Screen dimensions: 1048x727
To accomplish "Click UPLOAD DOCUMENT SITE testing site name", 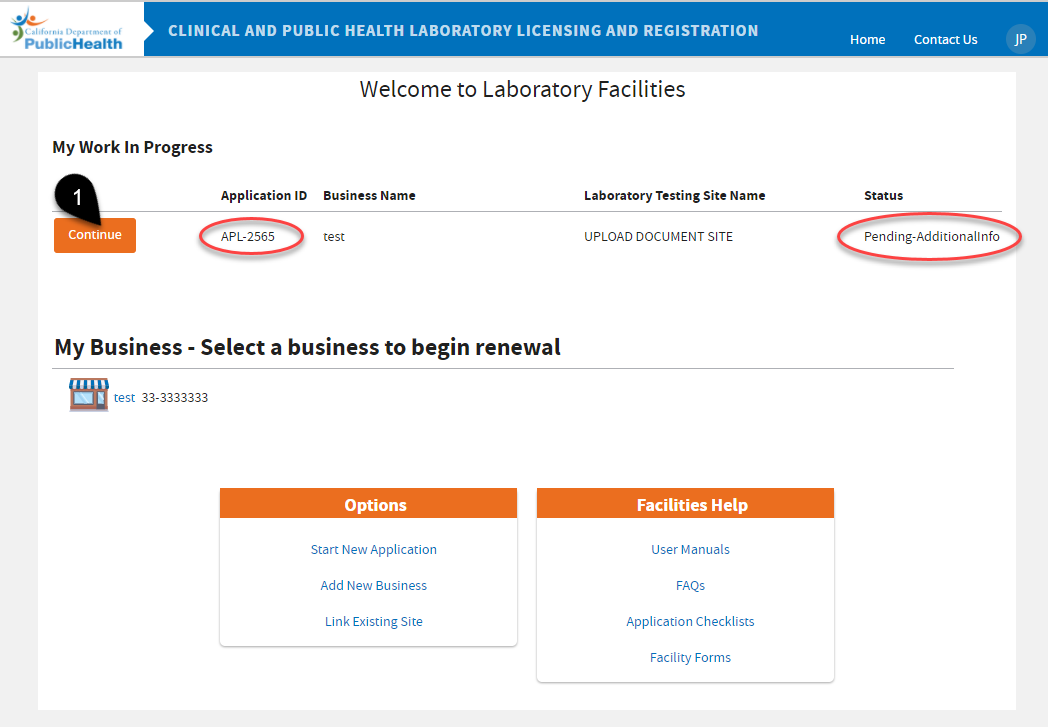I will (658, 237).
